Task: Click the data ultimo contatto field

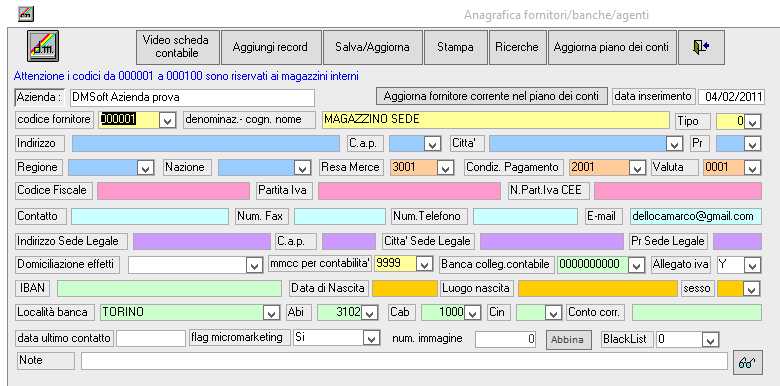Action: point(151,338)
